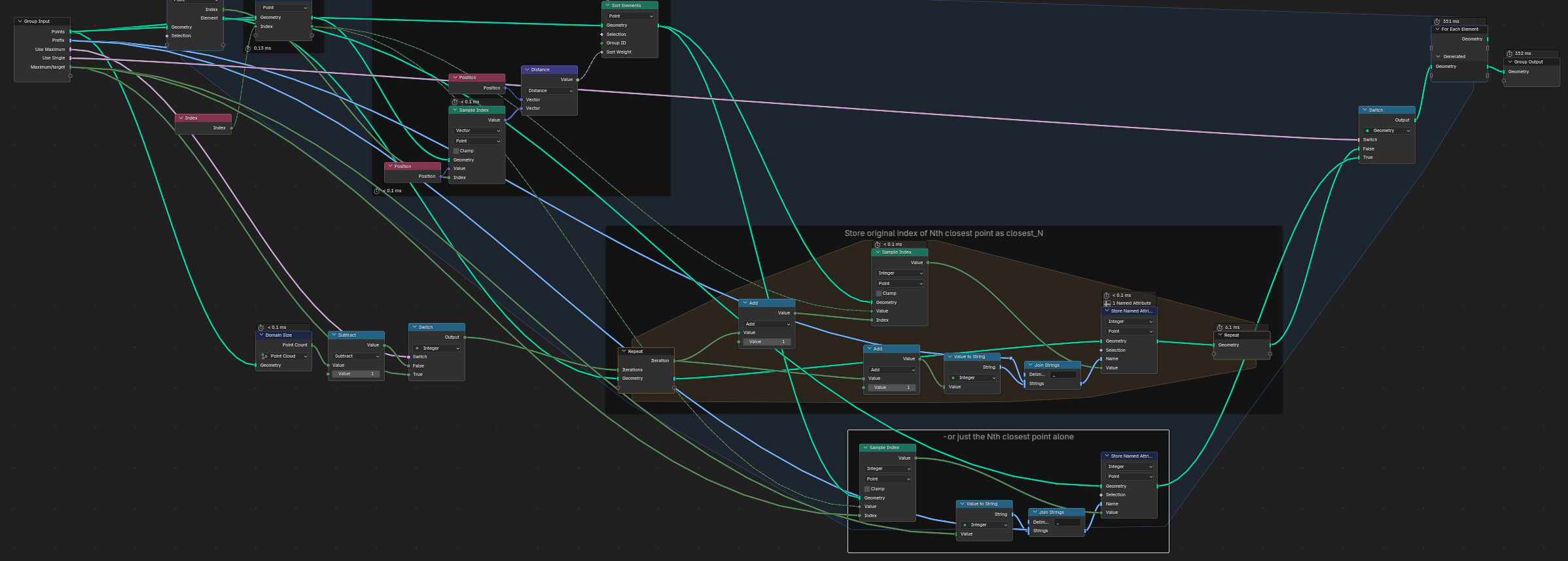Collapse the Domain Size node
Image resolution: width=1568 pixels, height=561 pixels.
261,335
